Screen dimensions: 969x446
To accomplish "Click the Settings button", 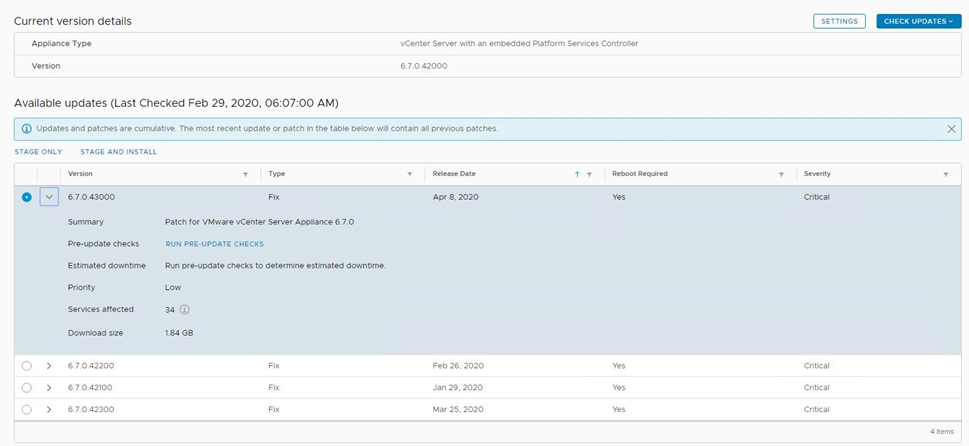I will [x=839, y=21].
